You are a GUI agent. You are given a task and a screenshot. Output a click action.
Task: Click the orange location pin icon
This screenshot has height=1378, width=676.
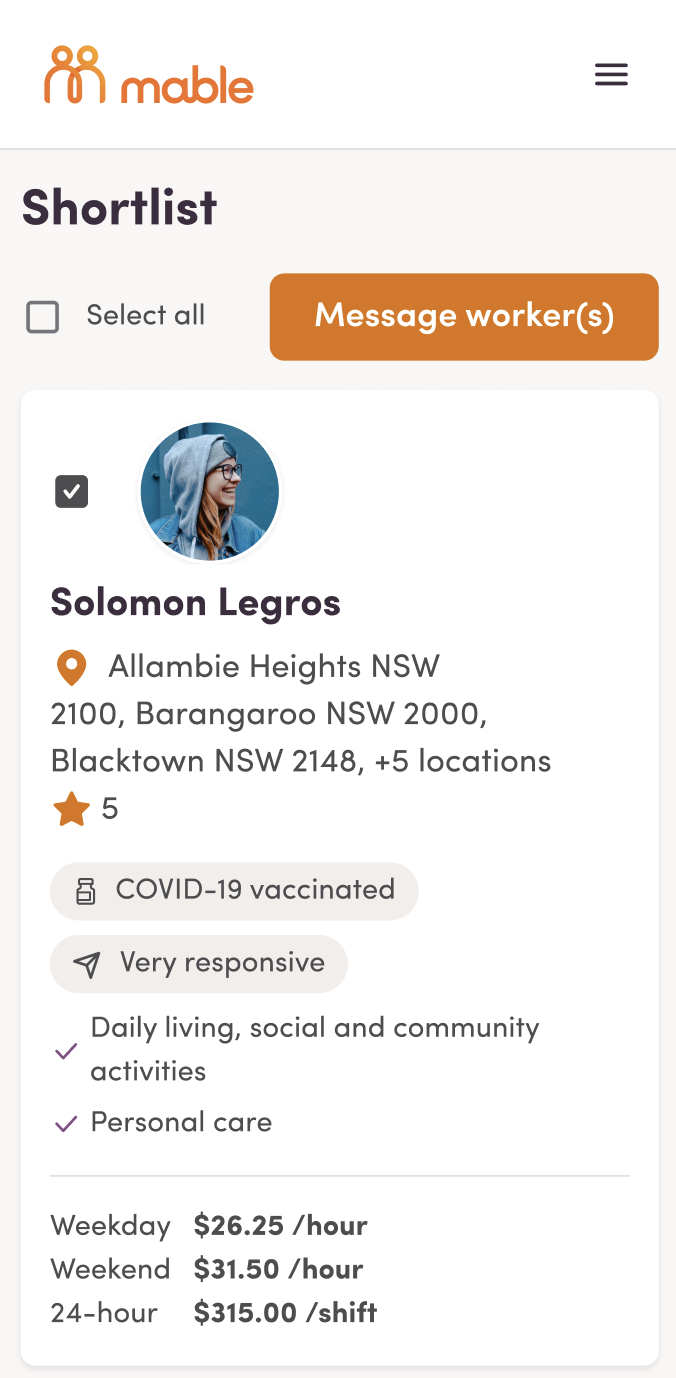click(71, 666)
